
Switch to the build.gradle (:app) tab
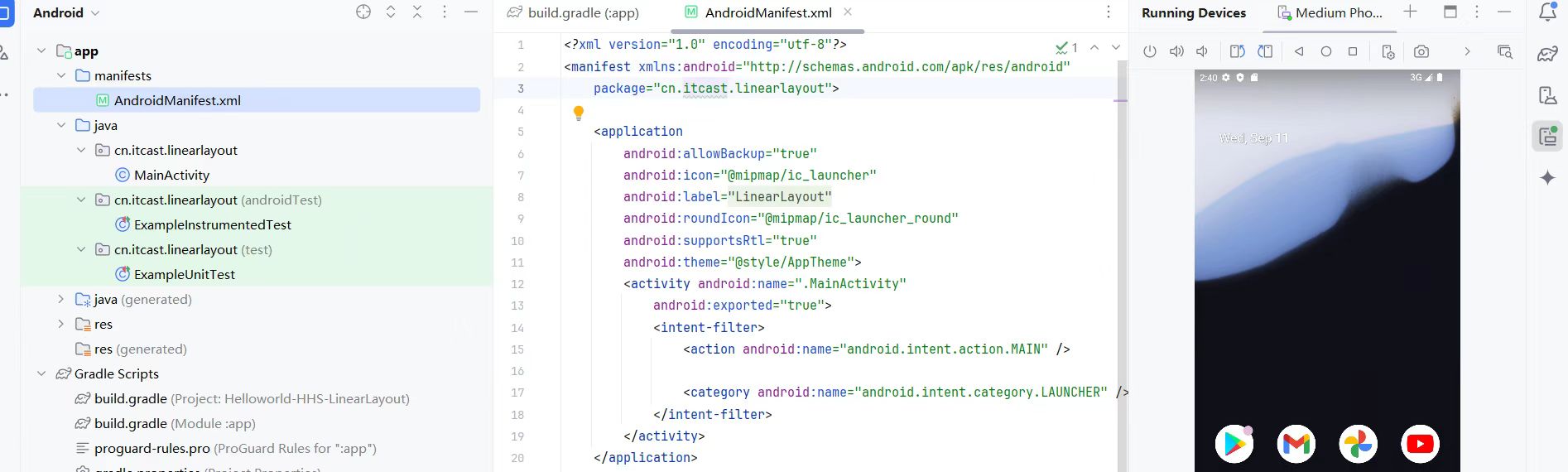tap(574, 12)
